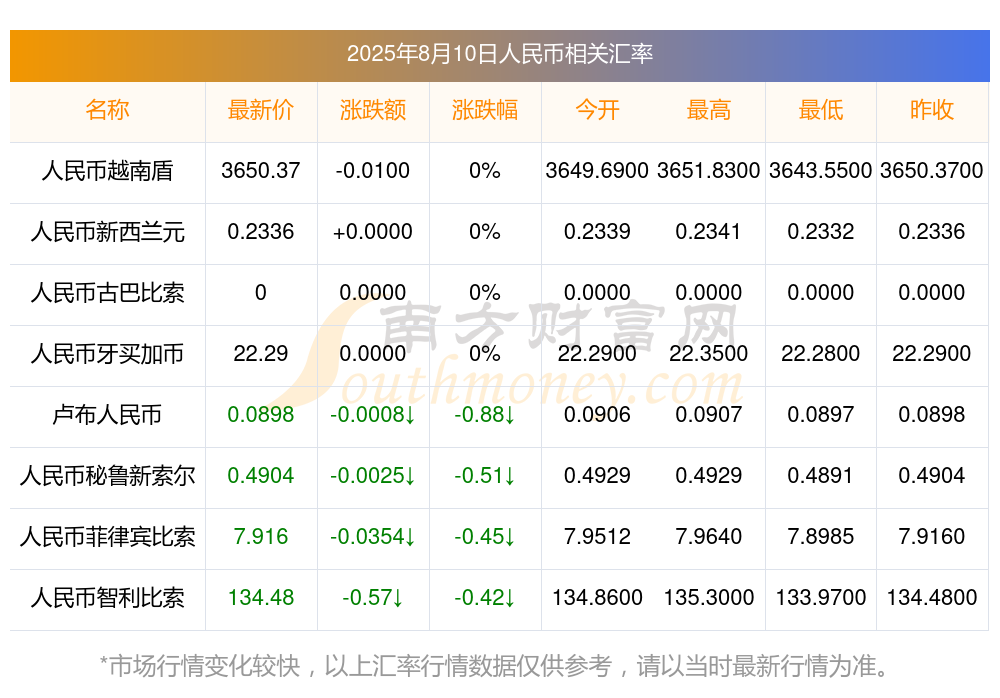The image size is (1000, 698).
Task: Select low value 3643.5500
Action: point(821,171)
